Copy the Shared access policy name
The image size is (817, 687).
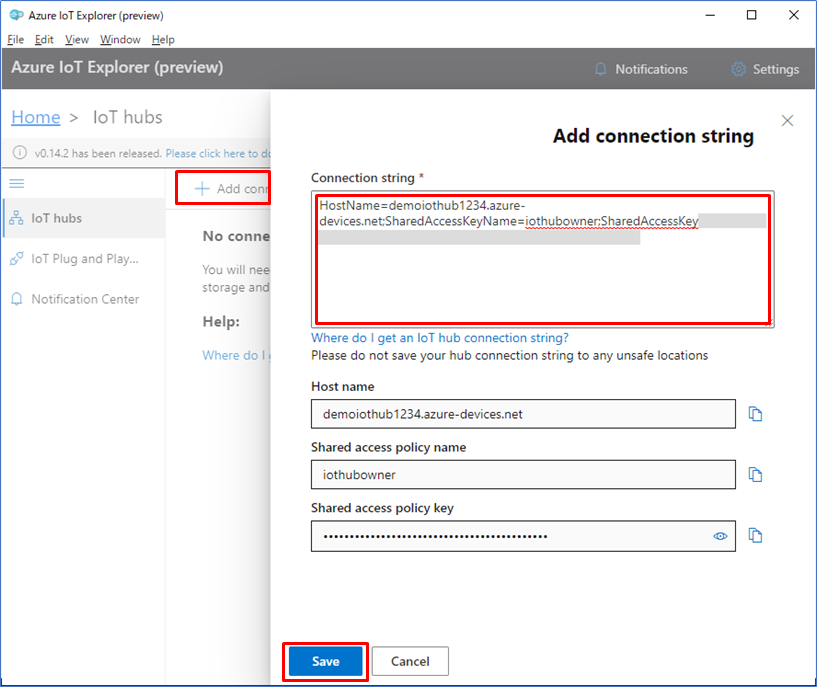click(x=756, y=474)
